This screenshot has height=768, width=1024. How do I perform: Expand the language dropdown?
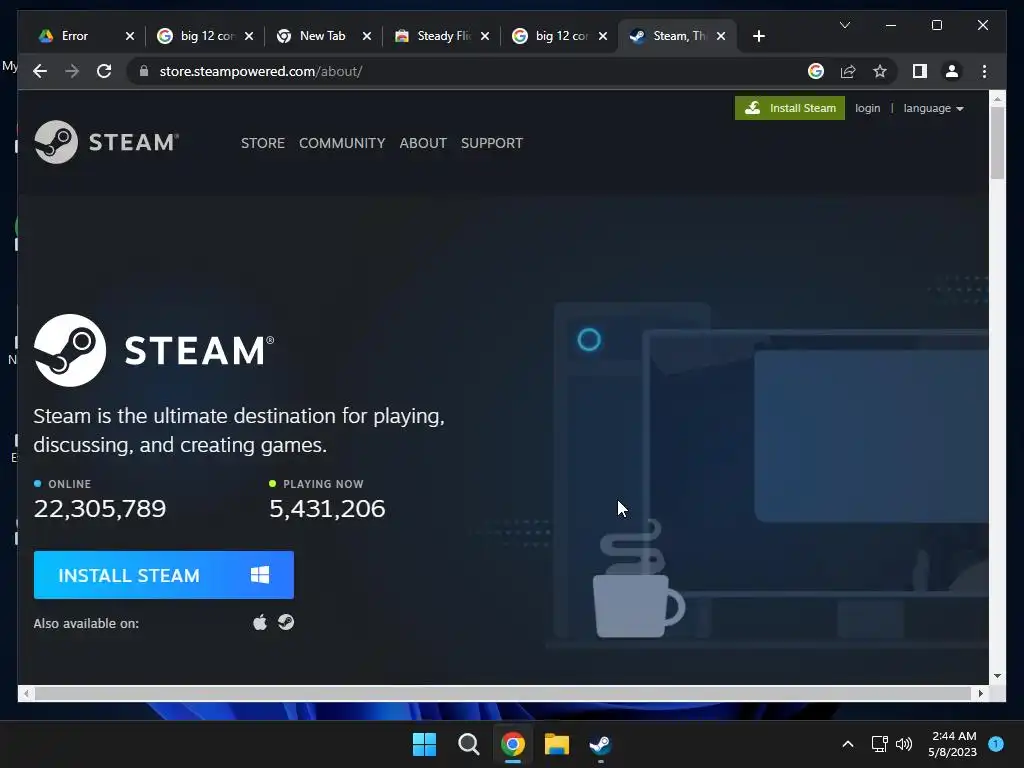point(933,108)
